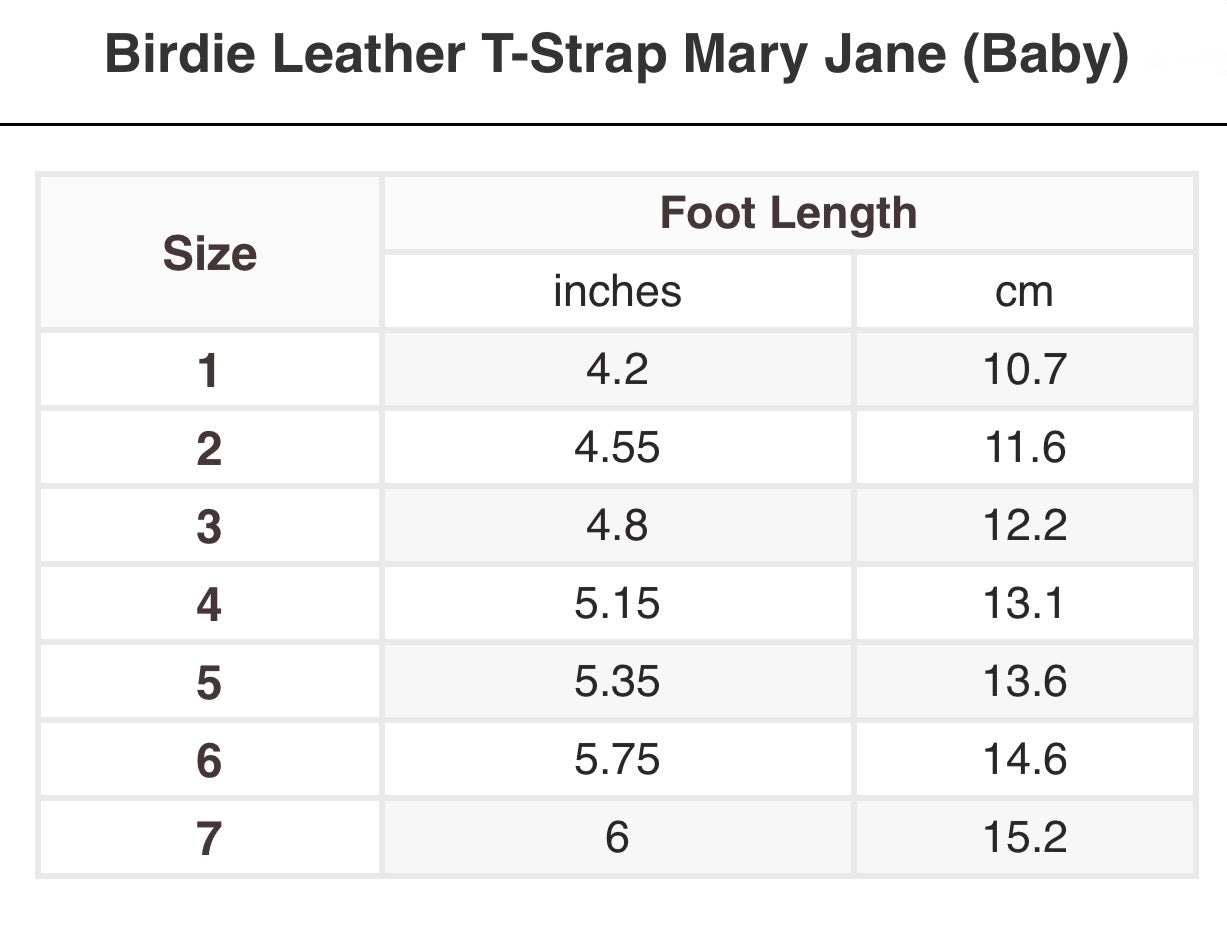Select size 1 in the Size column

(x=208, y=371)
